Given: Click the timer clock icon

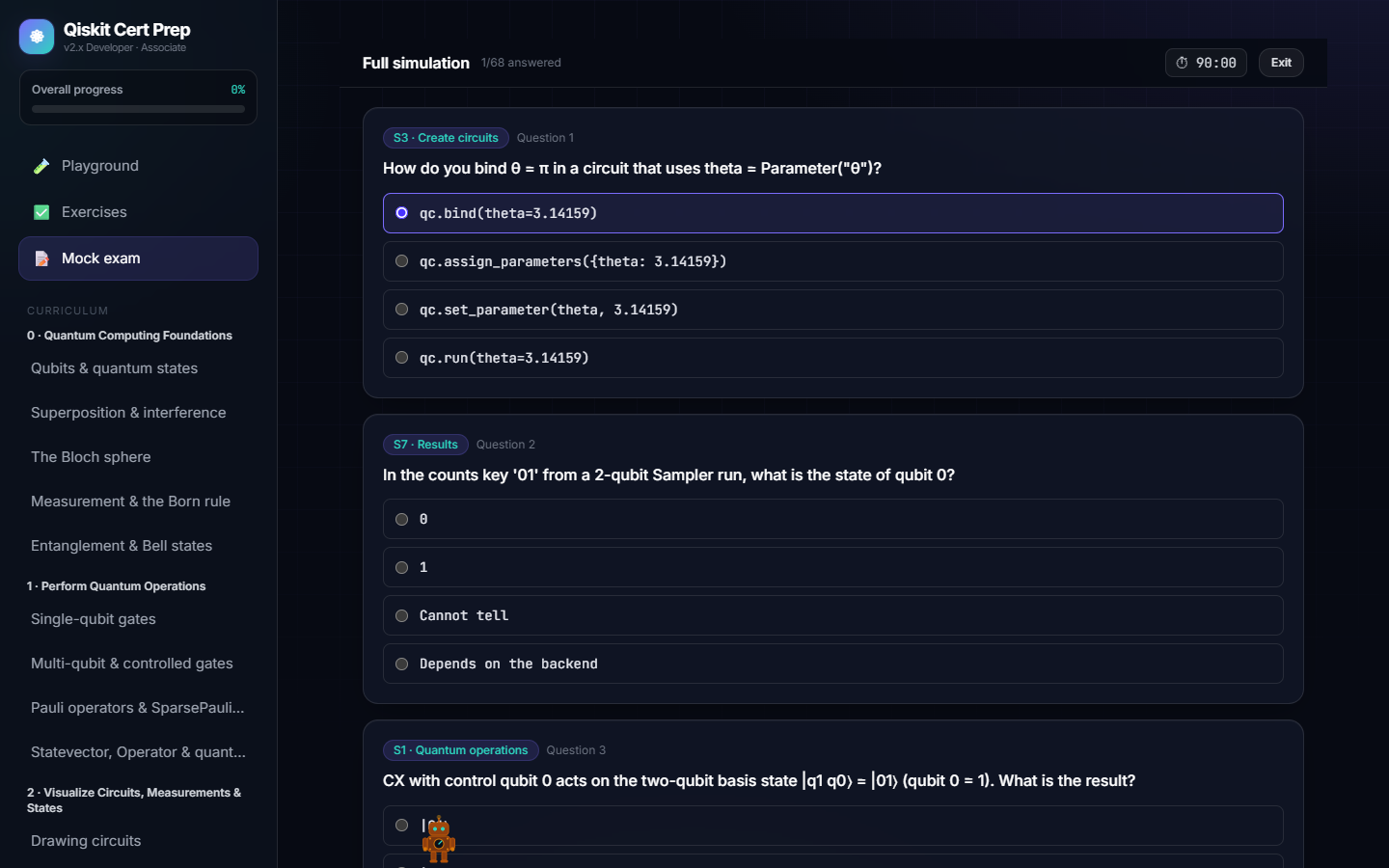Looking at the screenshot, I should 1182,63.
